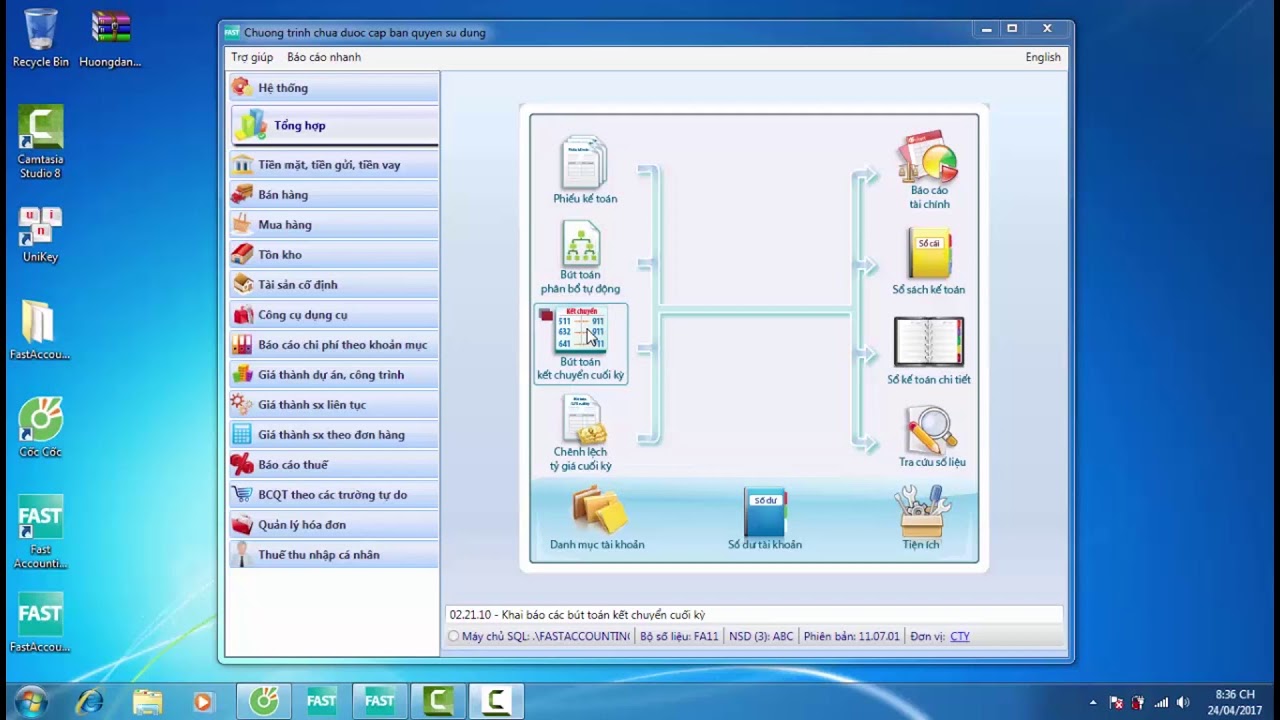Select Hệ thống sidebar module
Viewport: 1280px width, 720px height.
click(x=334, y=88)
